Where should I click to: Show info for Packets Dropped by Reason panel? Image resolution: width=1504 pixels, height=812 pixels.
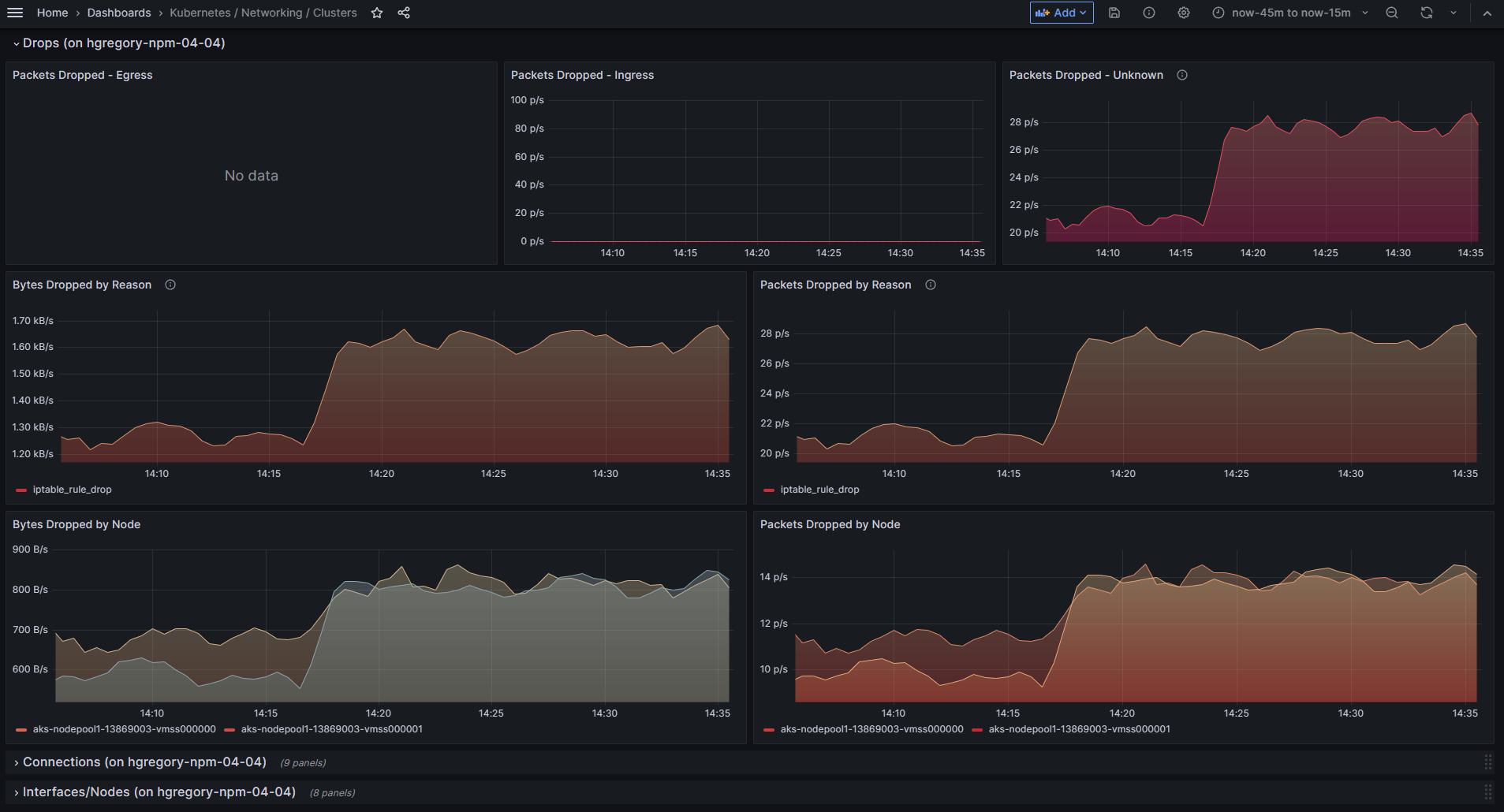click(931, 285)
